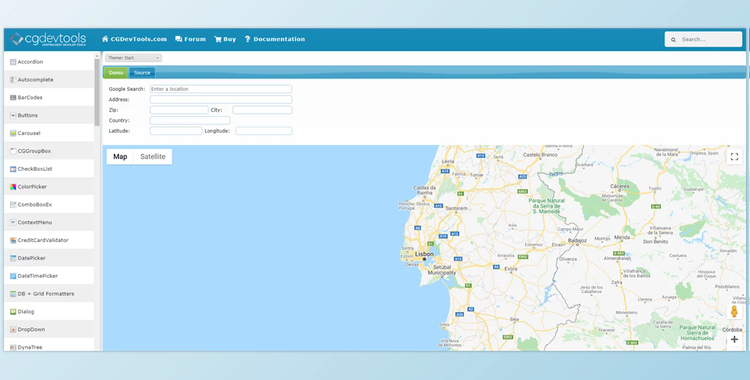Select the Map view type
Screen dimensions: 750x380
pos(120,156)
